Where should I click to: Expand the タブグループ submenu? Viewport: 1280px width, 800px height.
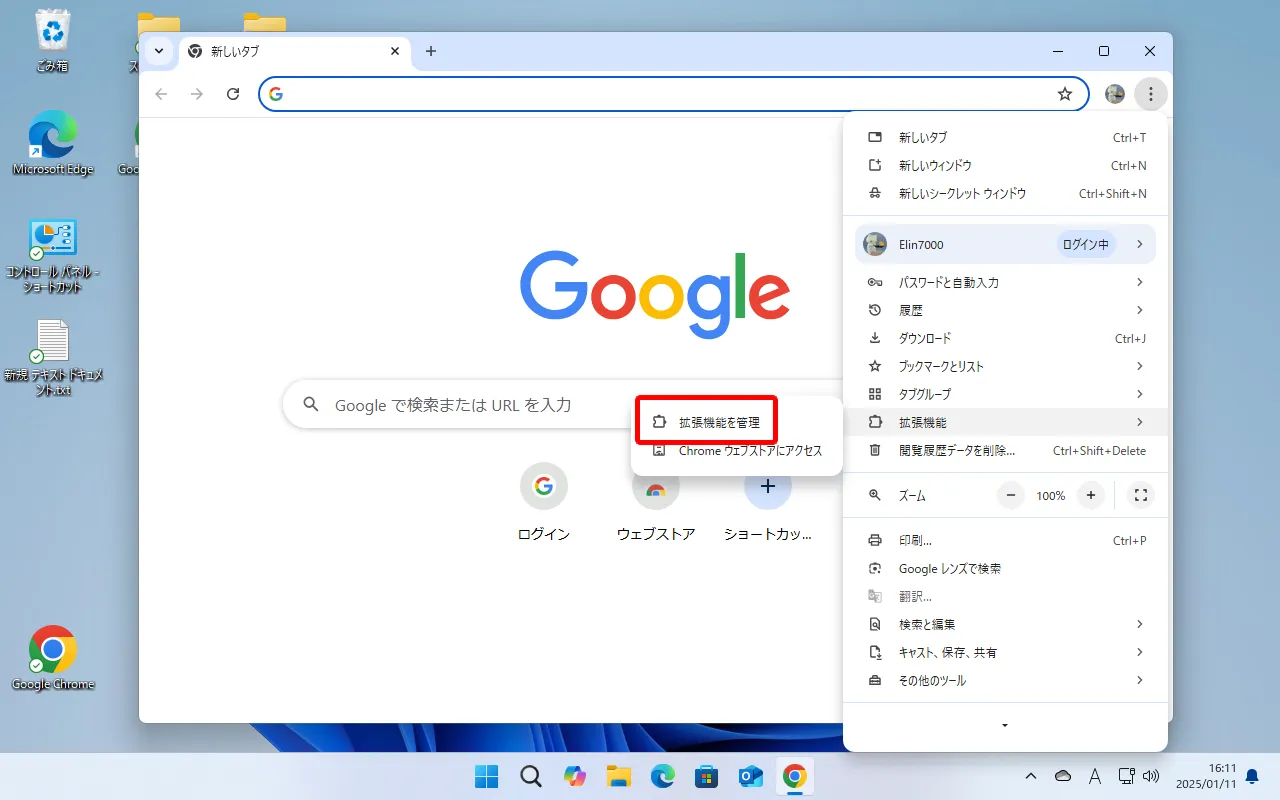click(x=1005, y=394)
